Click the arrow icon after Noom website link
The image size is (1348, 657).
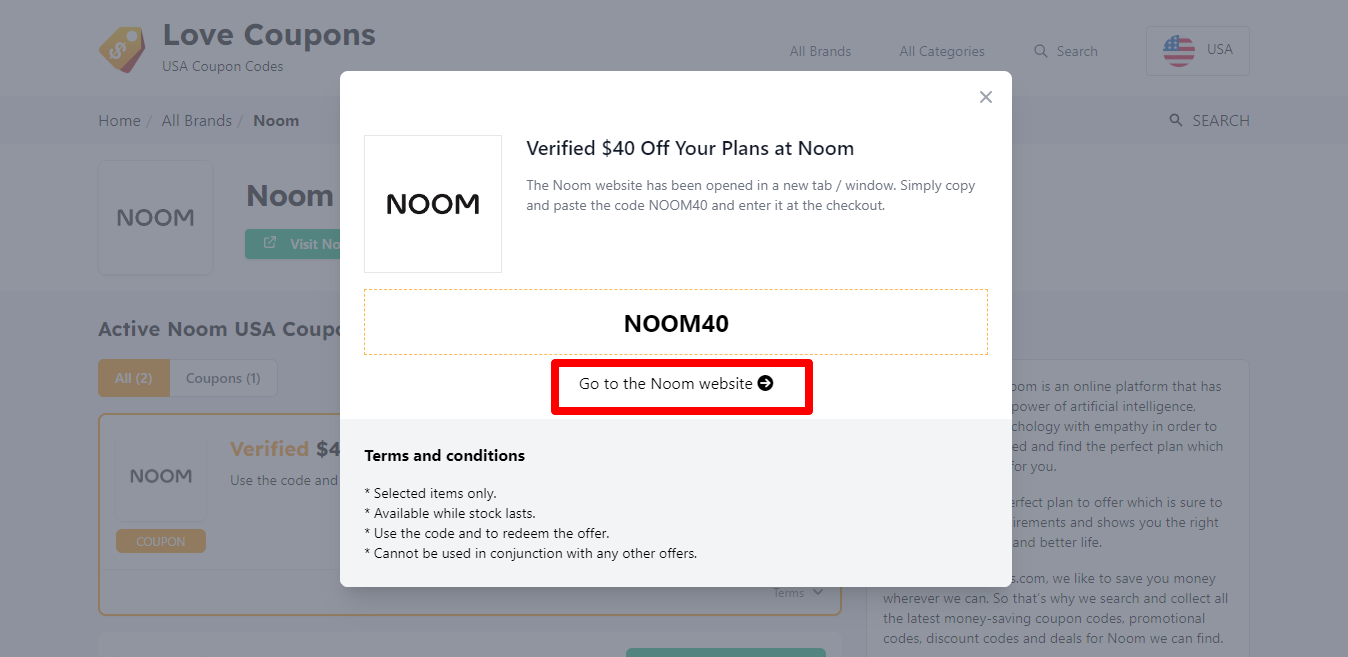coord(766,384)
